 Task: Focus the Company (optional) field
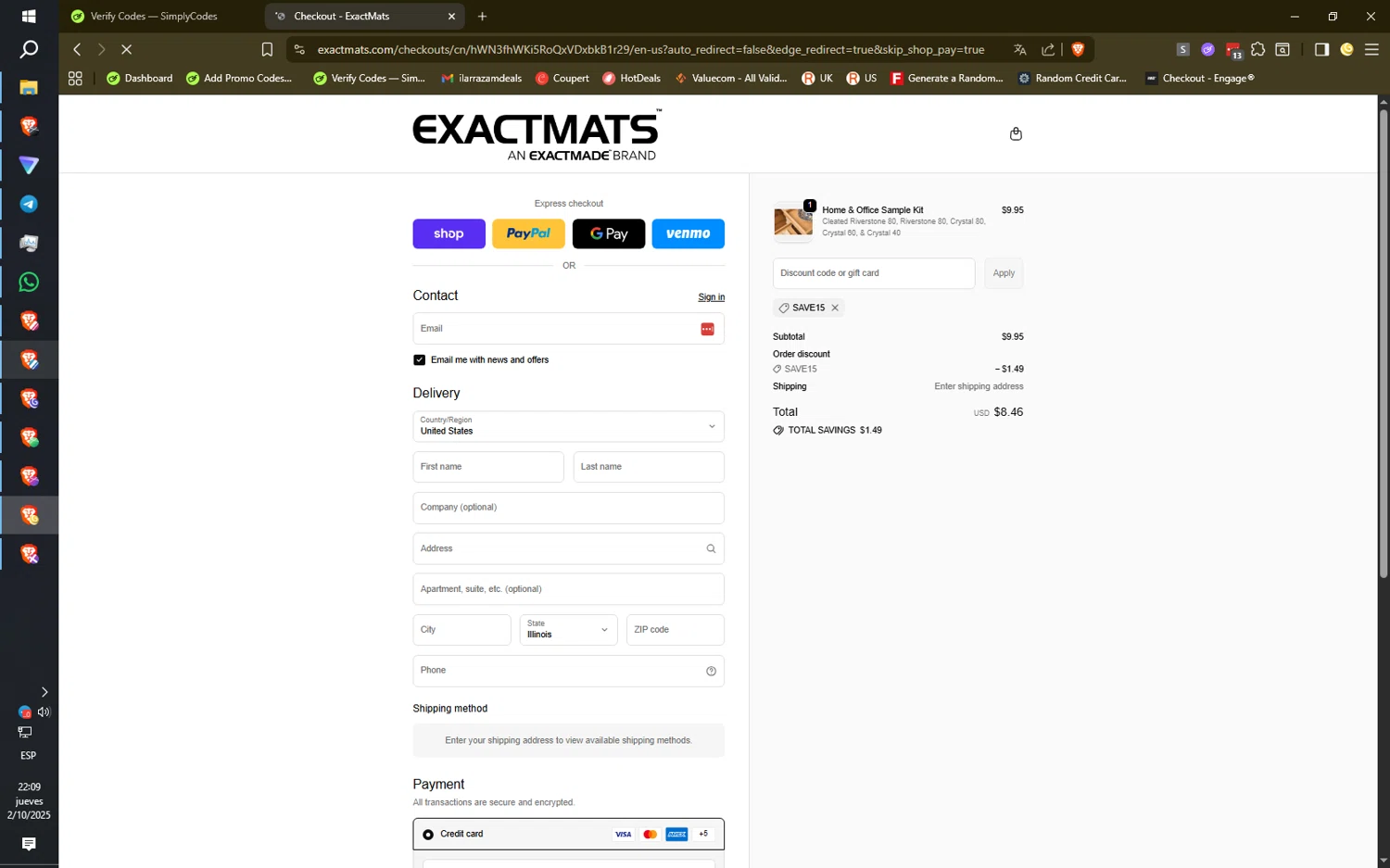click(x=568, y=508)
